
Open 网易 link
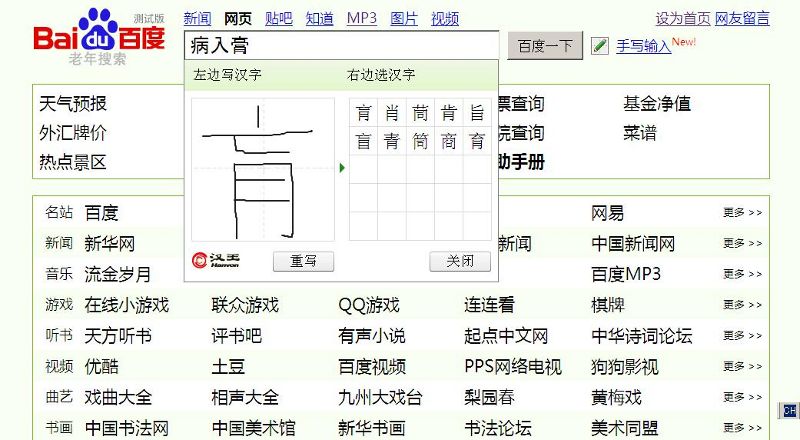608,213
